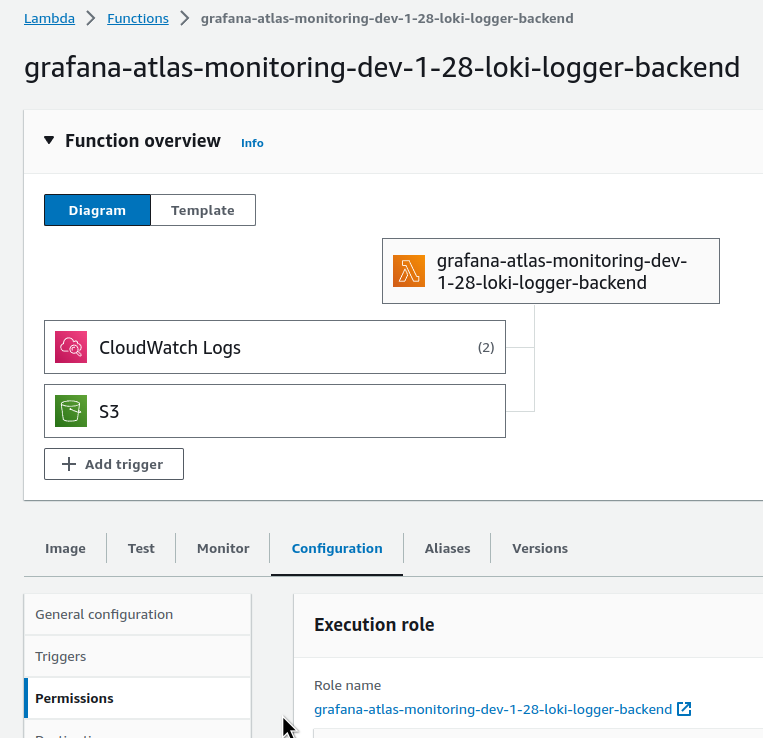The image size is (763, 738).
Task: Go to the Aliases tab
Action: pyautogui.click(x=447, y=548)
